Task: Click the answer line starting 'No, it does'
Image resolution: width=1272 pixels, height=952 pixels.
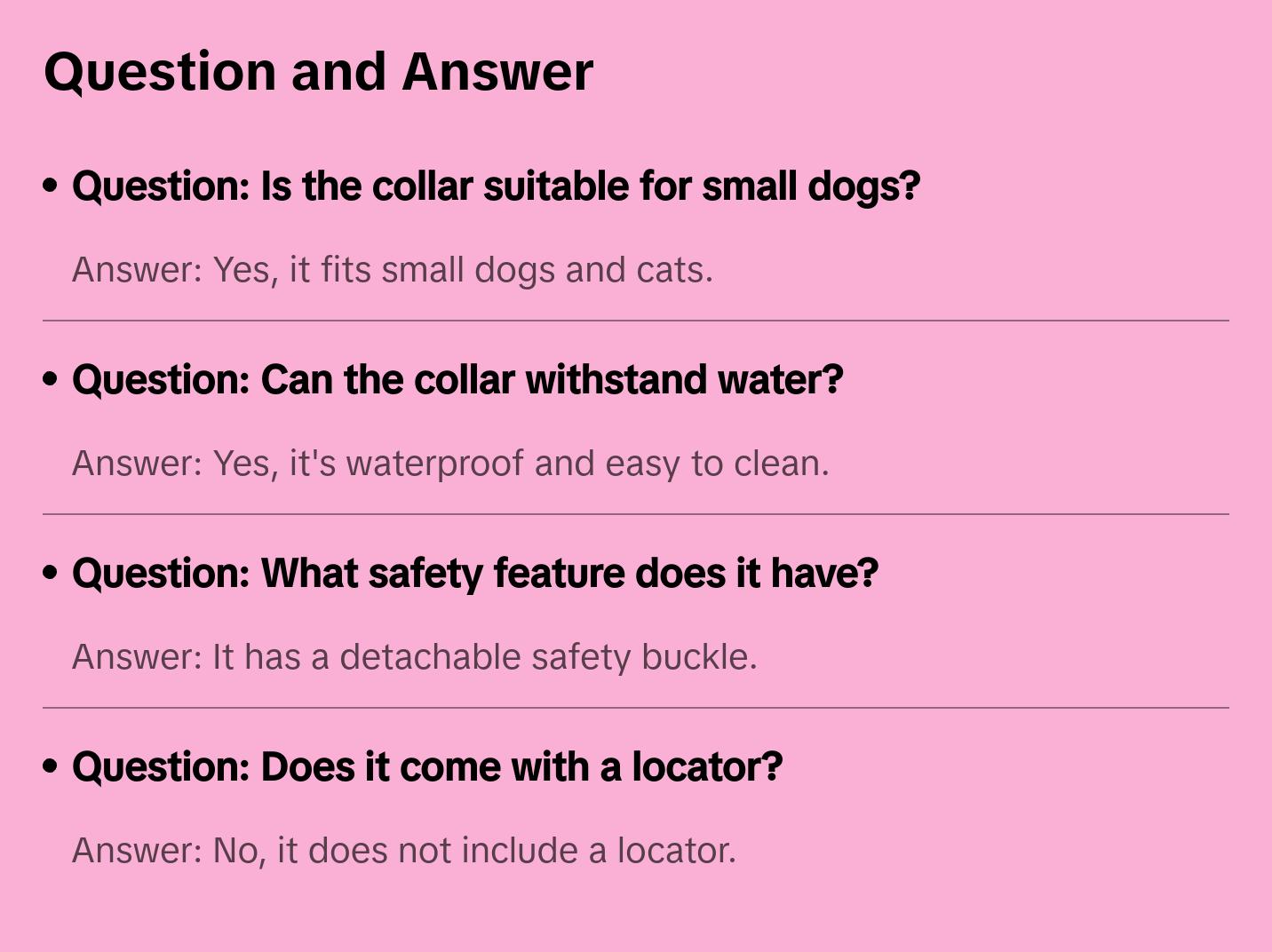Action: (403, 851)
